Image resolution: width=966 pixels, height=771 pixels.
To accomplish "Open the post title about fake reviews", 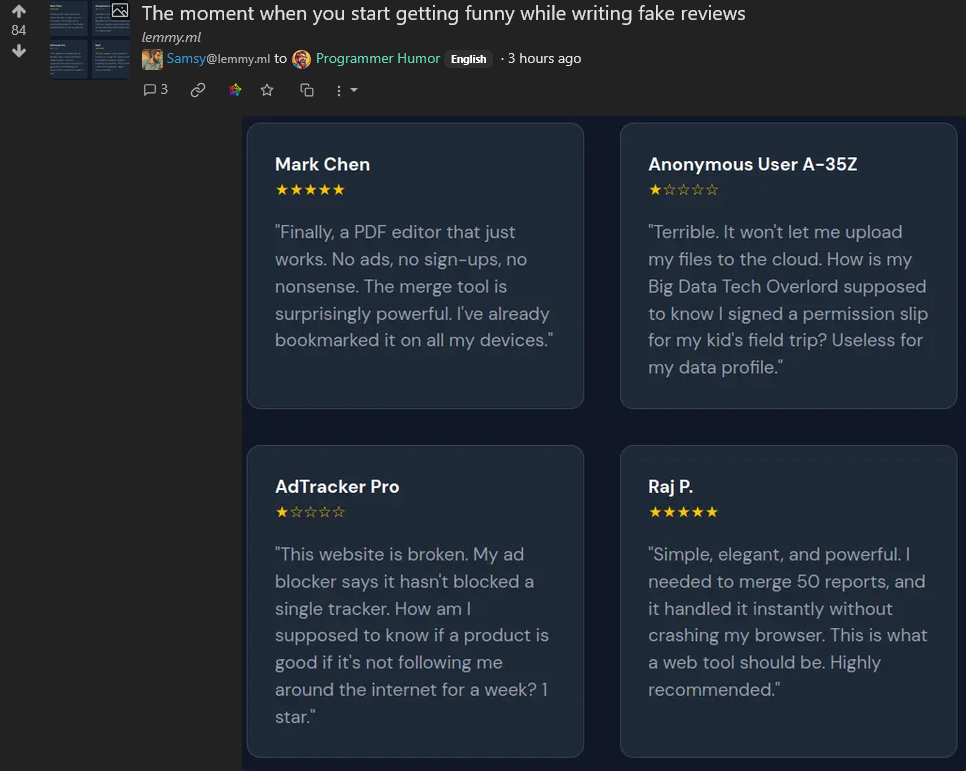I will 444,14.
